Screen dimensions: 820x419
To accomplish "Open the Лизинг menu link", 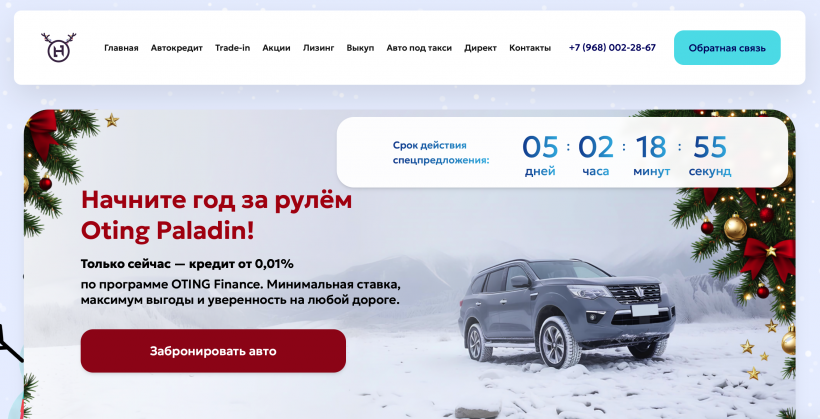I will tap(318, 48).
